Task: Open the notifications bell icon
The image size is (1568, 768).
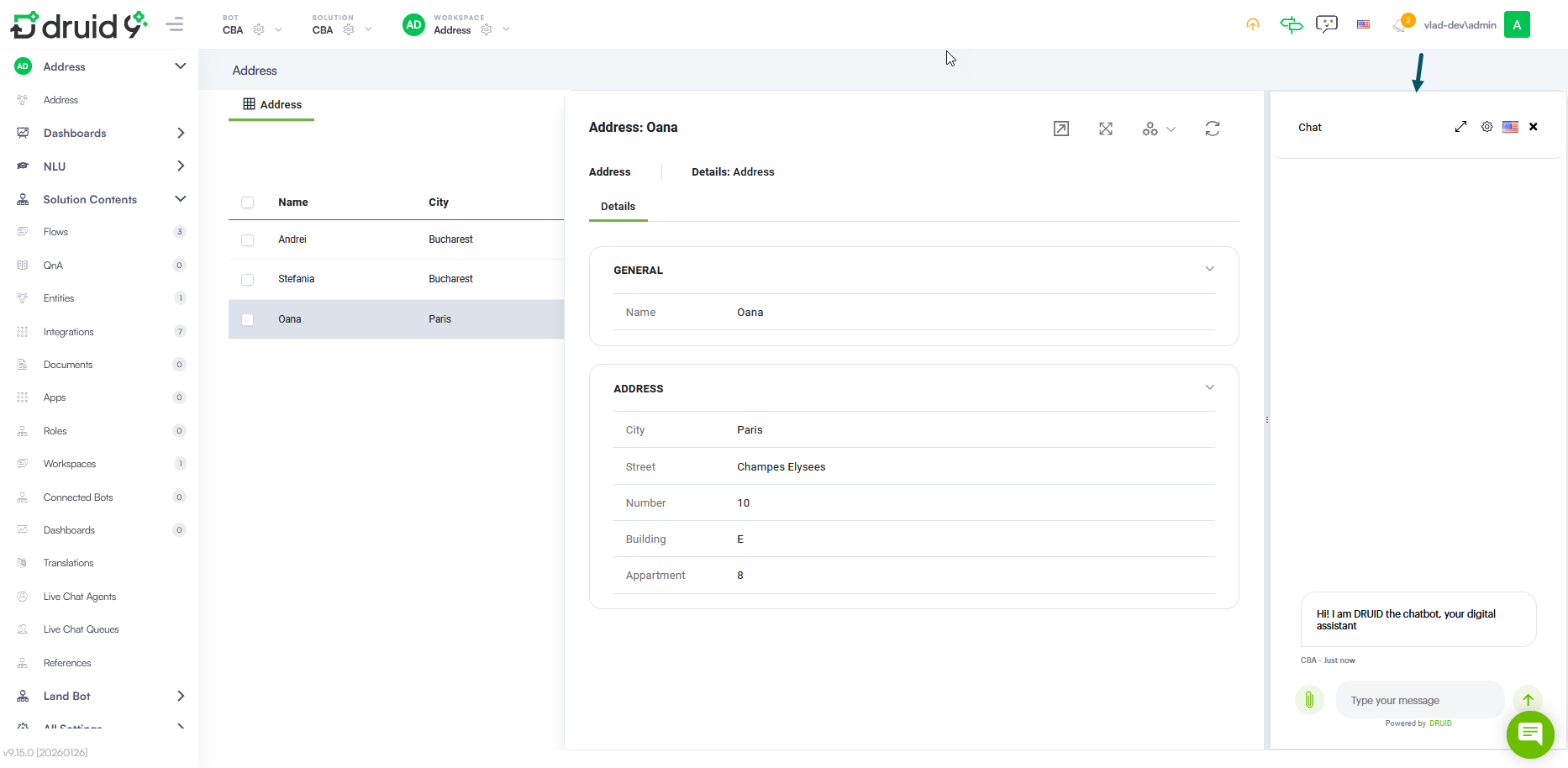Action: coord(1400,25)
